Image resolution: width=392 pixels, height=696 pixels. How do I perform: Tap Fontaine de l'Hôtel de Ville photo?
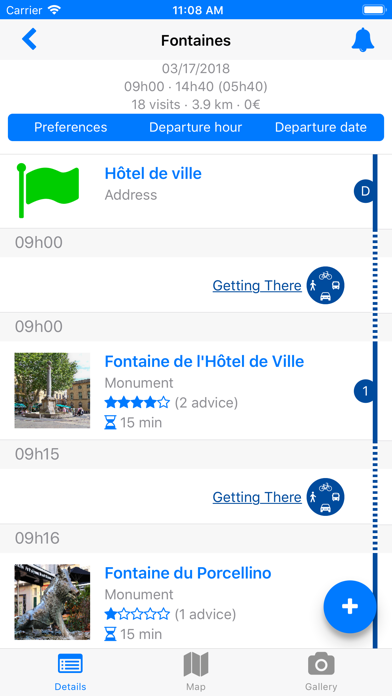pos(52,391)
